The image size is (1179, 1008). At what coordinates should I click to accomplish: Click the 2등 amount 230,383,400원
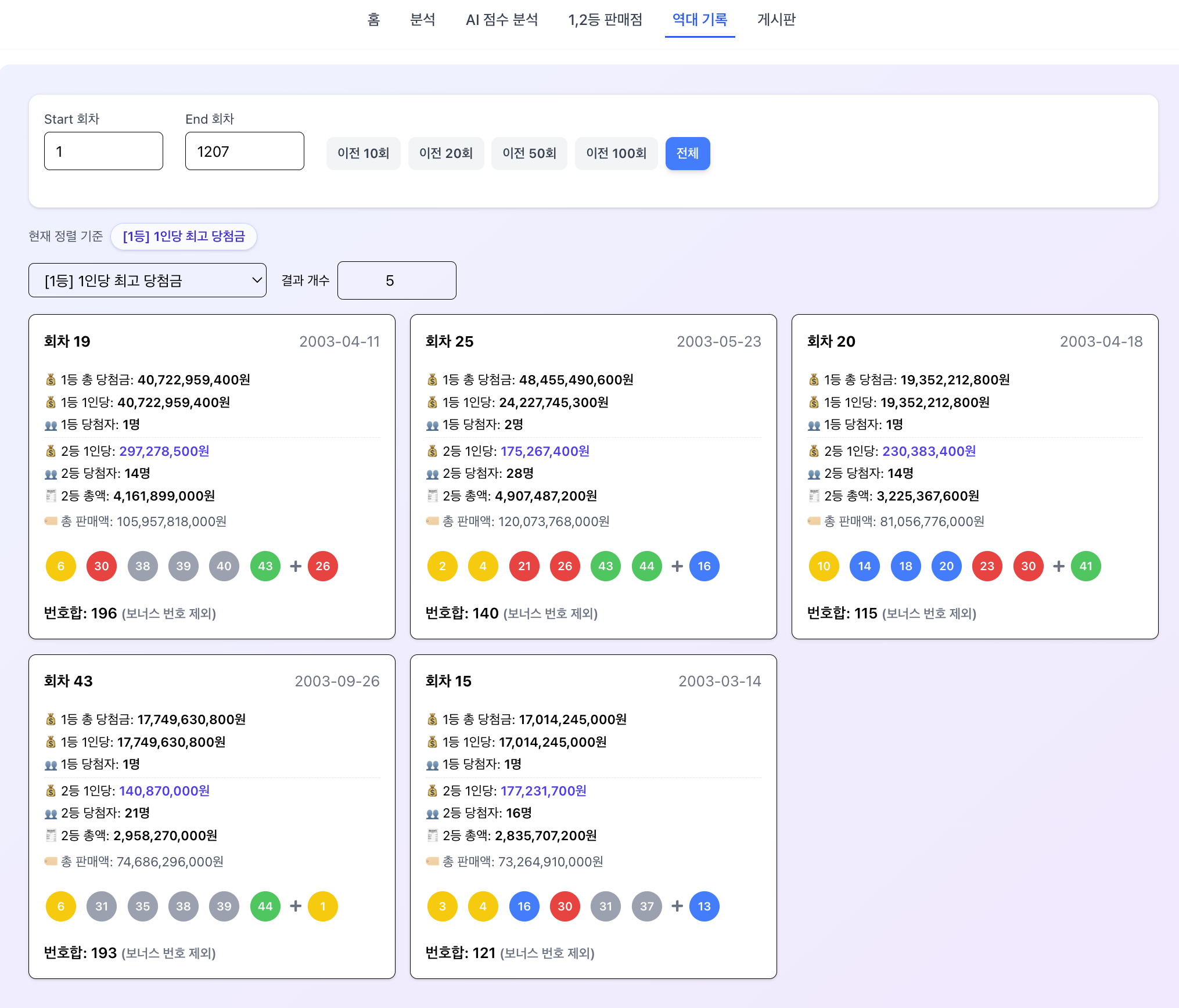click(x=929, y=451)
